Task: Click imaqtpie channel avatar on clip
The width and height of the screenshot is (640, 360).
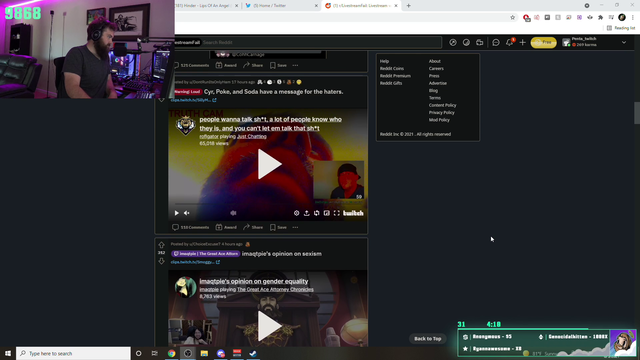Action: [185, 287]
